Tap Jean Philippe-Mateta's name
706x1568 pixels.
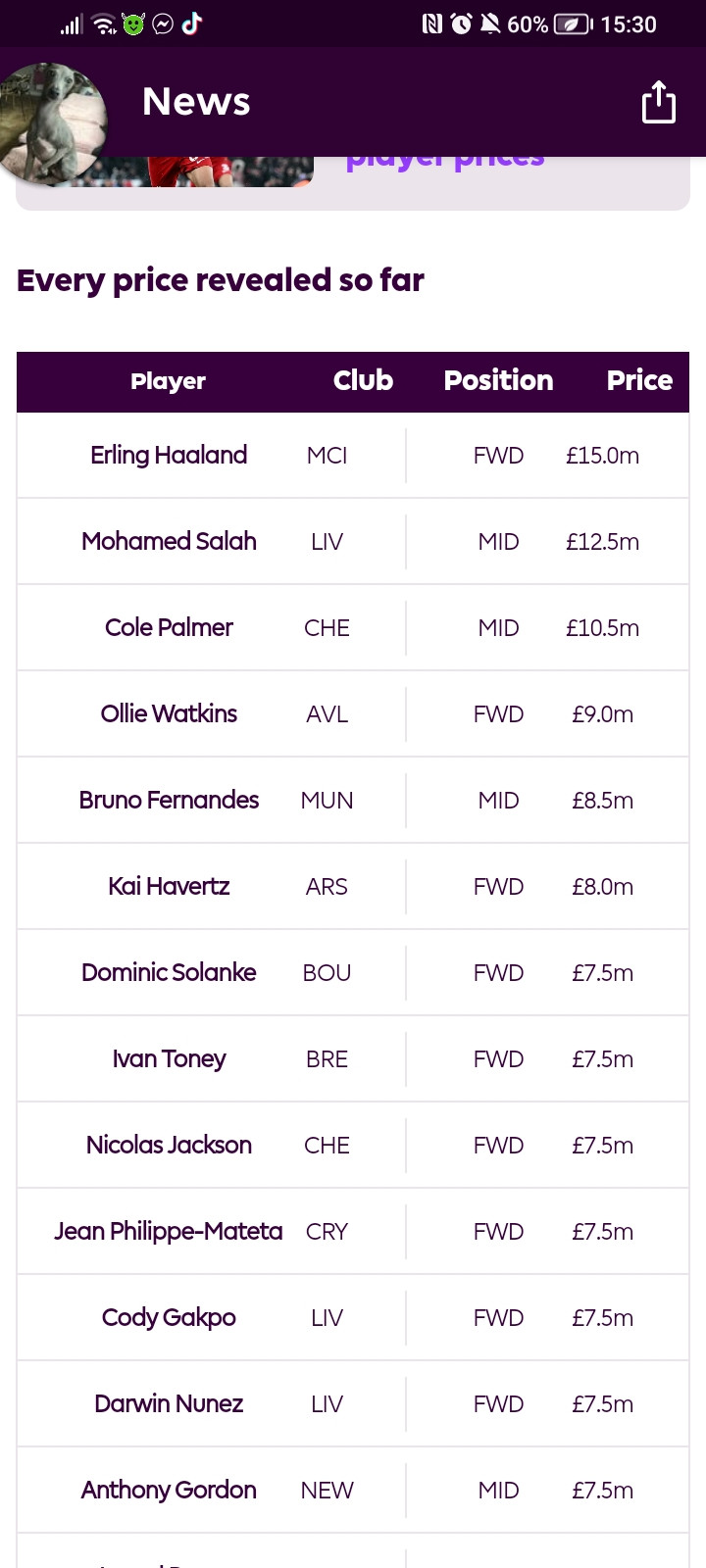(x=169, y=1231)
